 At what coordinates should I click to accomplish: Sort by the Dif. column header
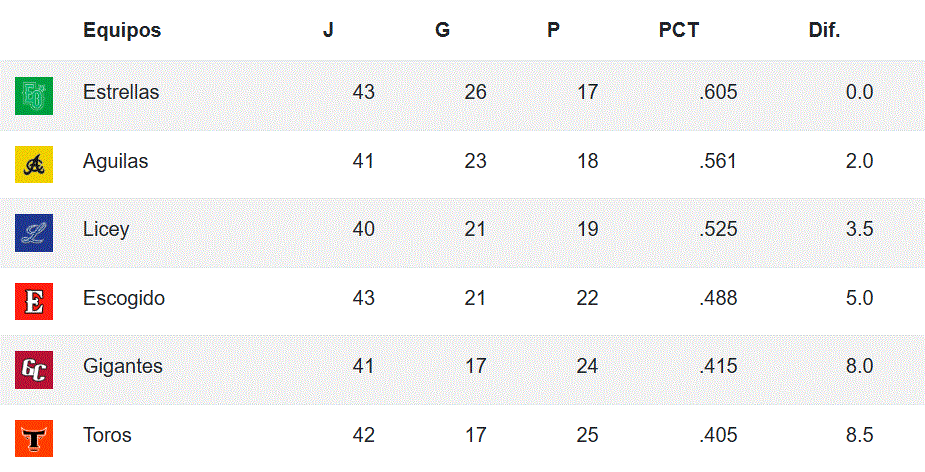824,30
